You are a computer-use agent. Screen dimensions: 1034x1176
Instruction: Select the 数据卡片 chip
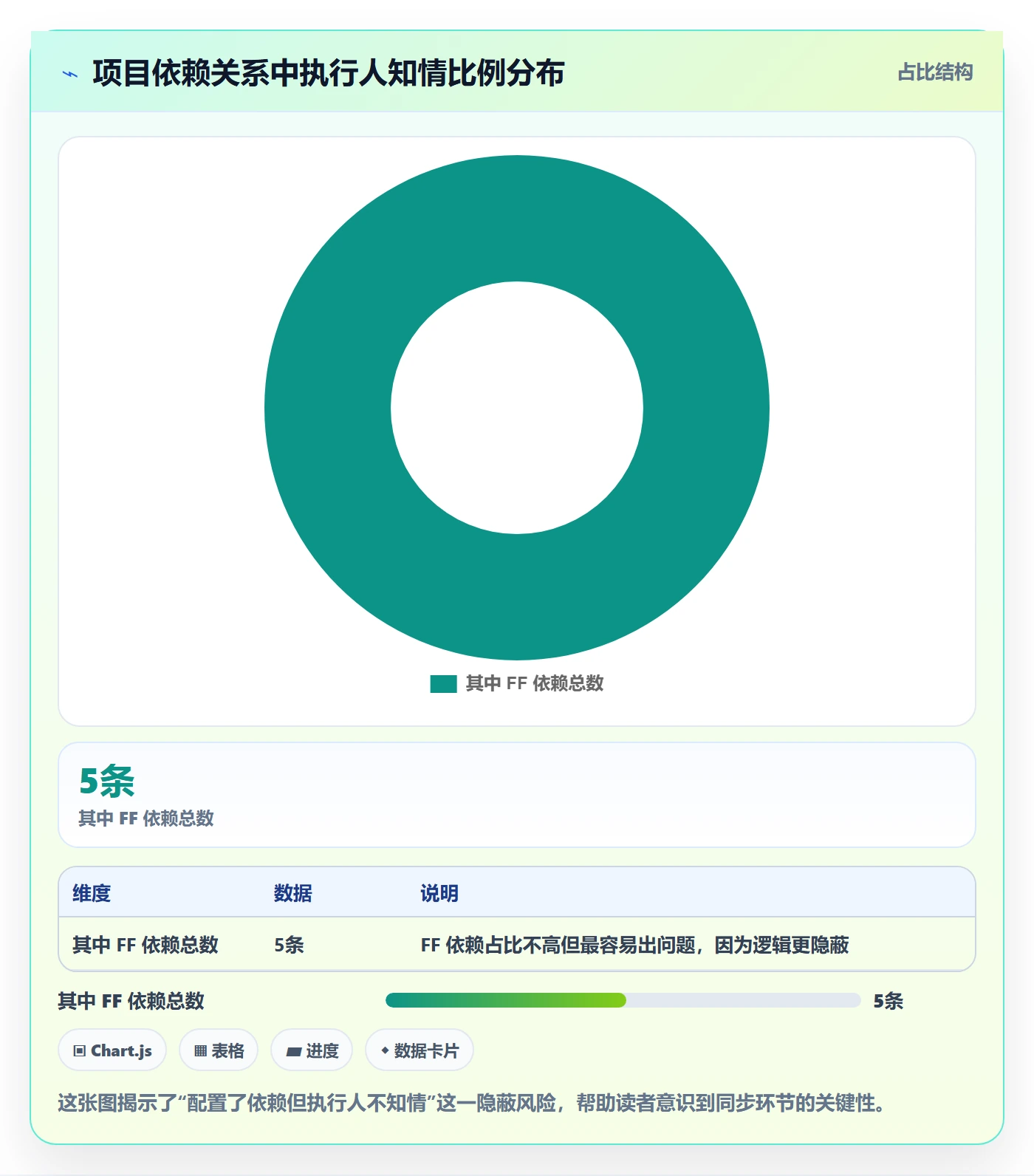coord(420,1050)
